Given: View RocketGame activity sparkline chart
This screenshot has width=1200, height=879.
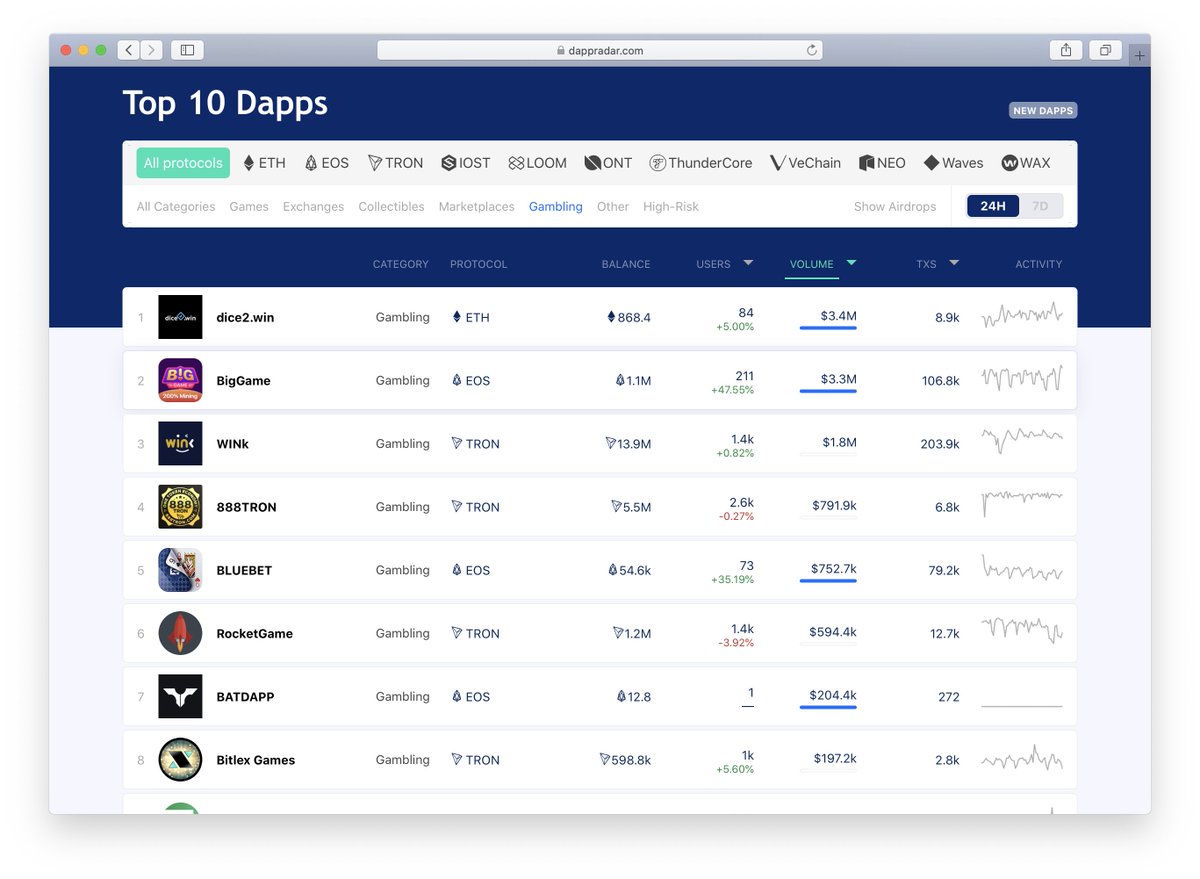Looking at the screenshot, I should [x=1022, y=631].
